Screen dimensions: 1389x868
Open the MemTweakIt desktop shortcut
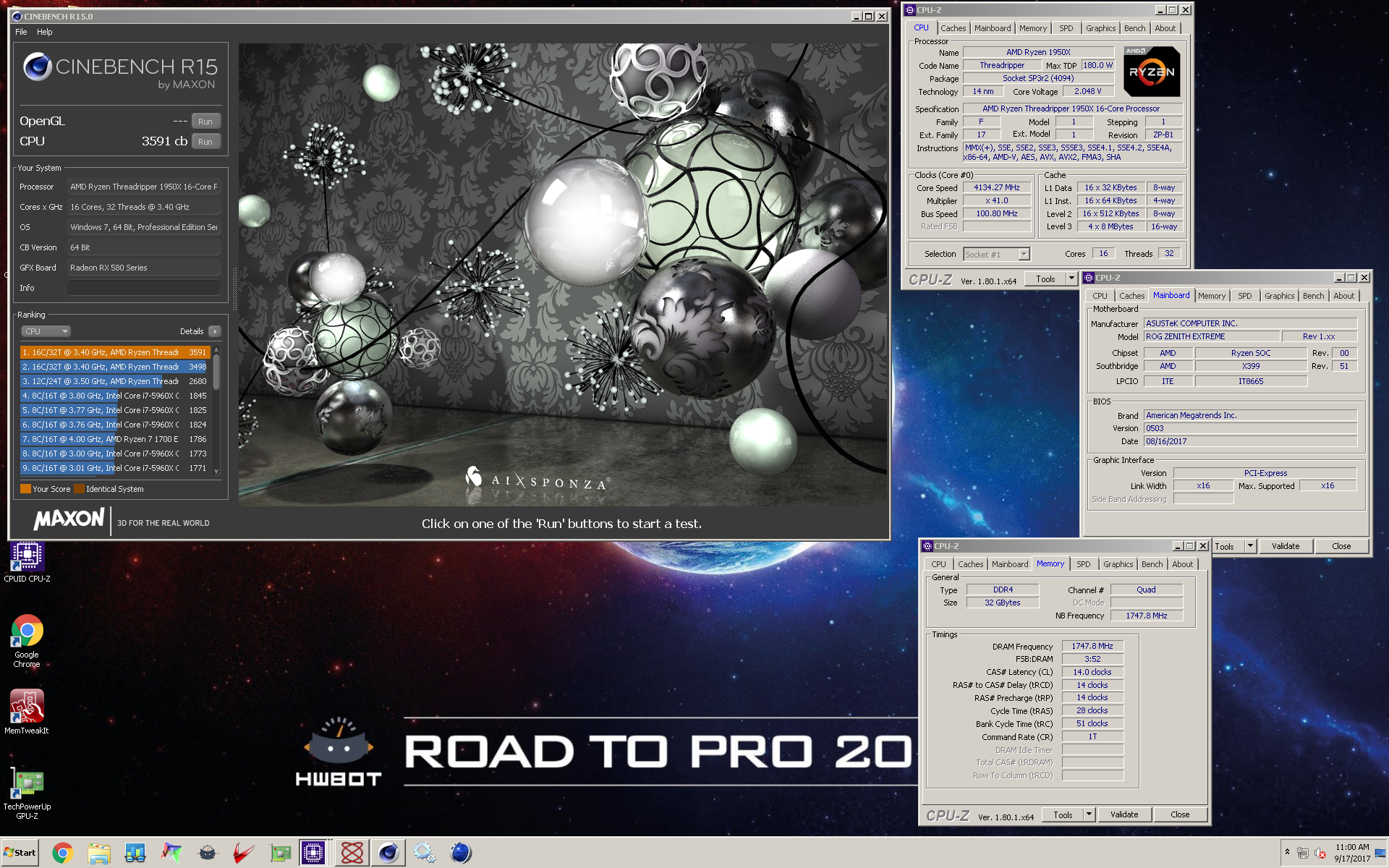pos(27,710)
